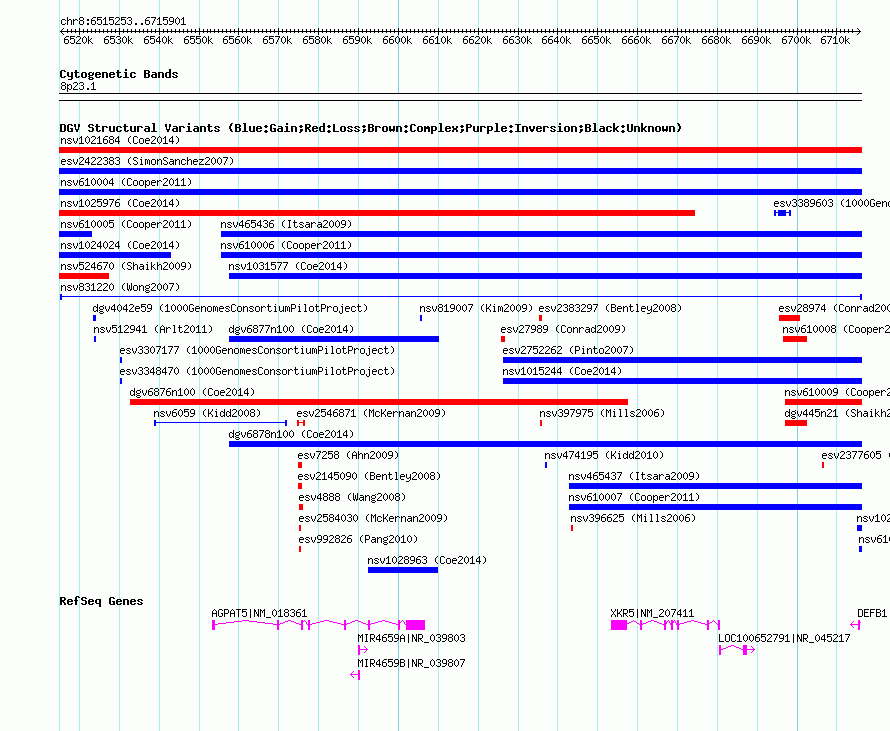Click esv7258 (Ahn2009) label

348,455
